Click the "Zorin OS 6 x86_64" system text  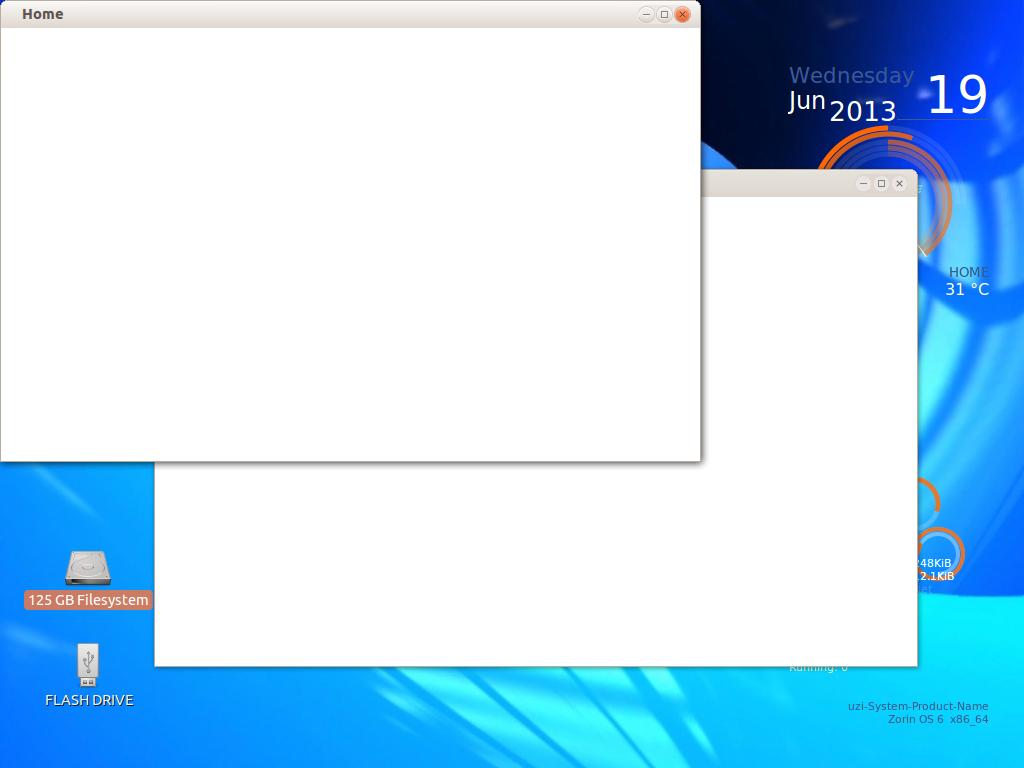[937, 719]
